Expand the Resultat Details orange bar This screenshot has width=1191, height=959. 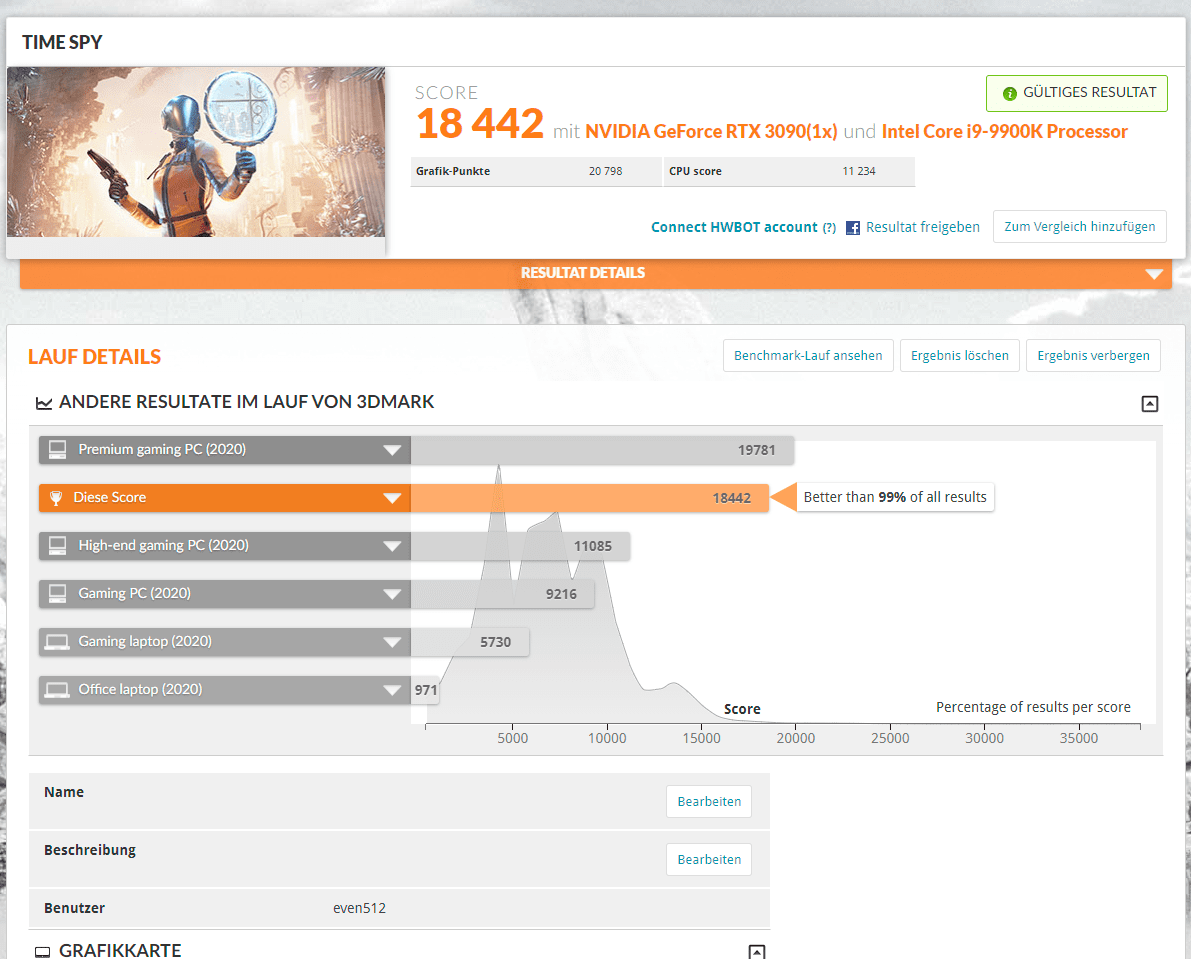(596, 273)
